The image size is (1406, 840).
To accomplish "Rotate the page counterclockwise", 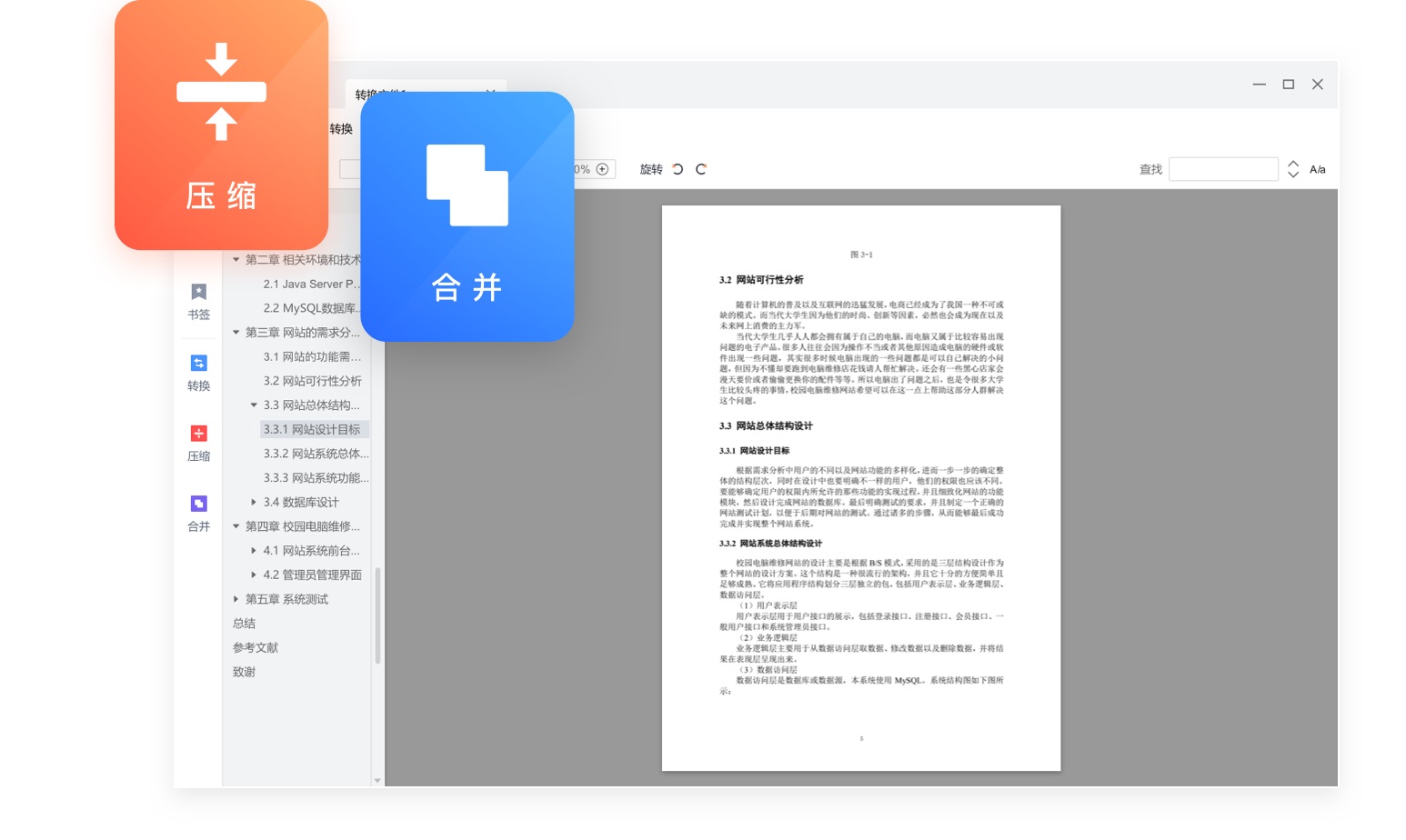I will (x=677, y=169).
